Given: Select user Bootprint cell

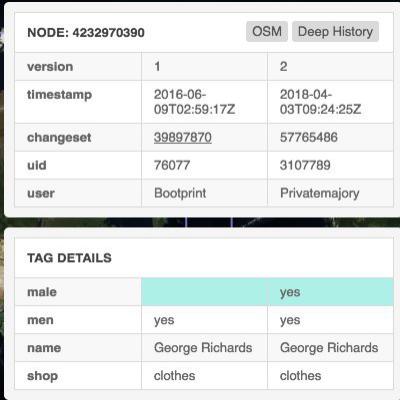Looking at the screenshot, I should point(204,193).
